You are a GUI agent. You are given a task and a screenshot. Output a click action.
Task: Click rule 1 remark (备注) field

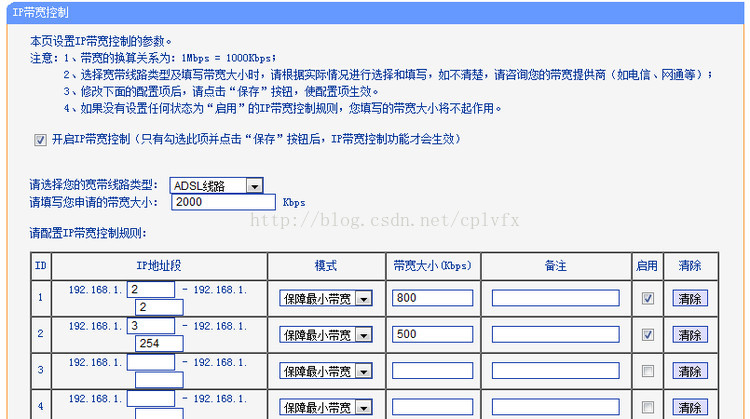555,298
